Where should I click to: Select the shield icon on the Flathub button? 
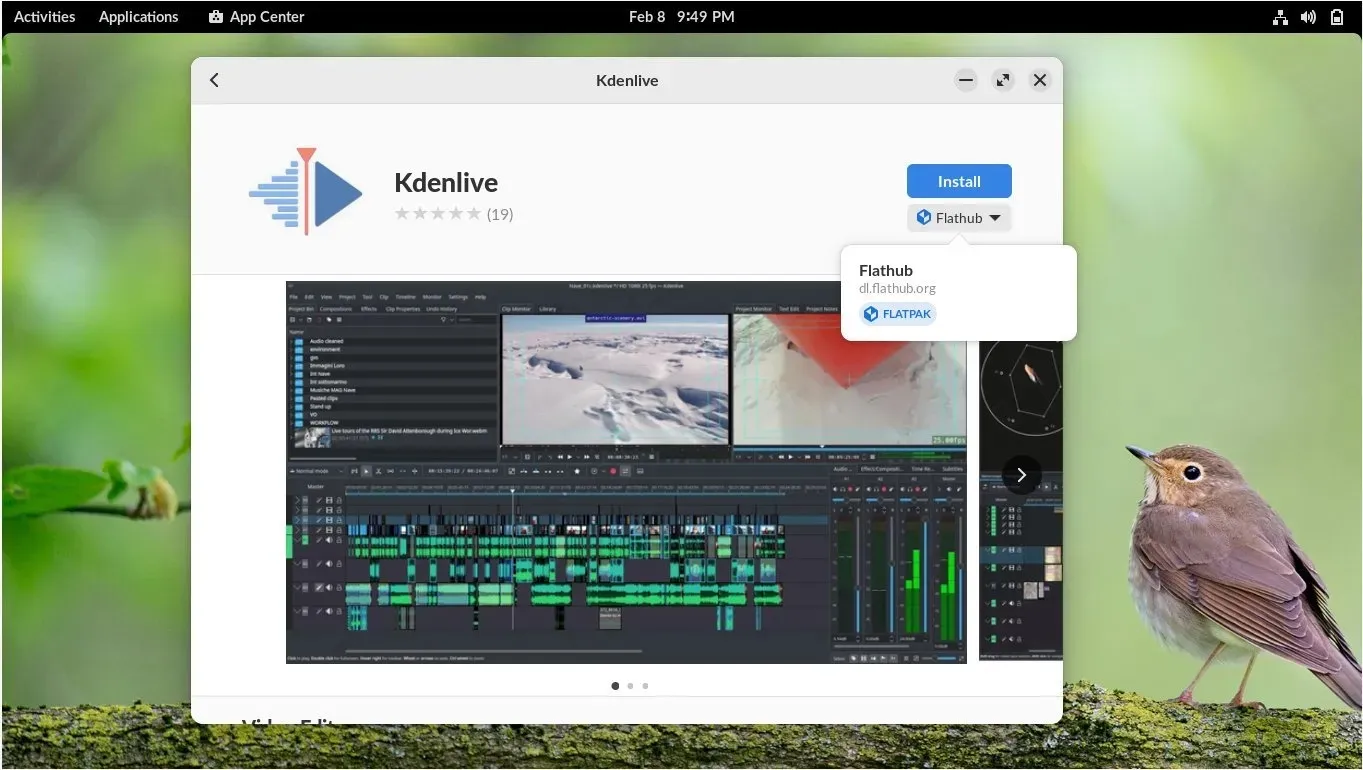922,217
